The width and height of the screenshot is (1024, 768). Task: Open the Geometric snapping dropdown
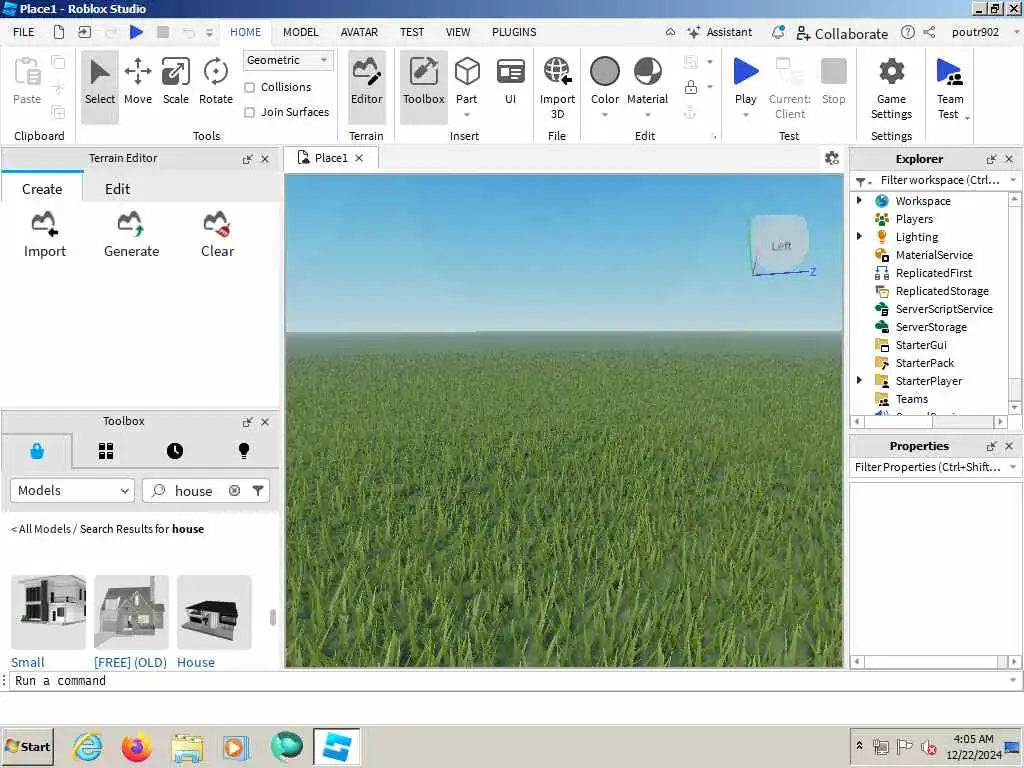(x=288, y=60)
